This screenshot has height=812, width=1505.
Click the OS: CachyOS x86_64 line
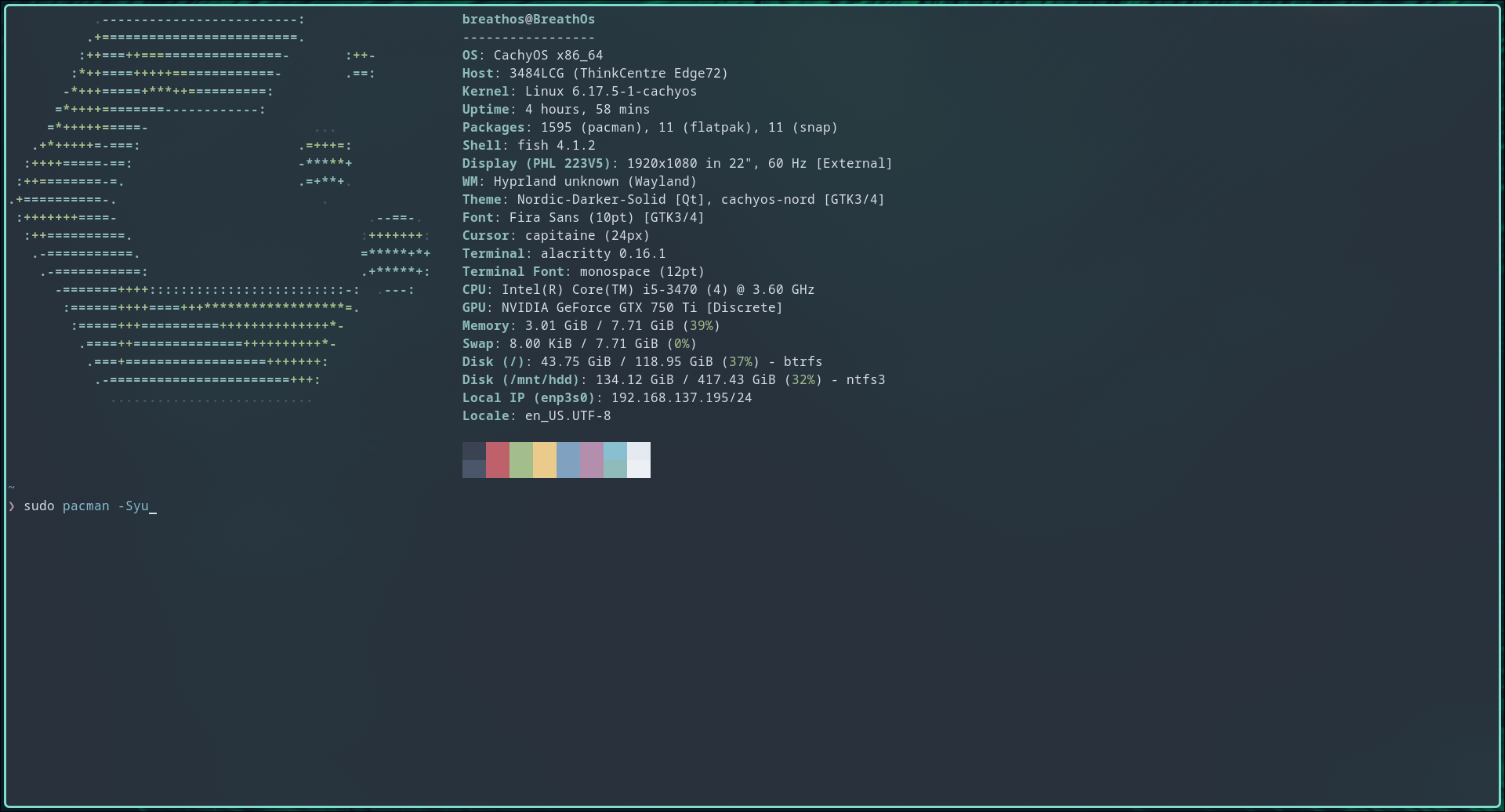click(x=532, y=55)
